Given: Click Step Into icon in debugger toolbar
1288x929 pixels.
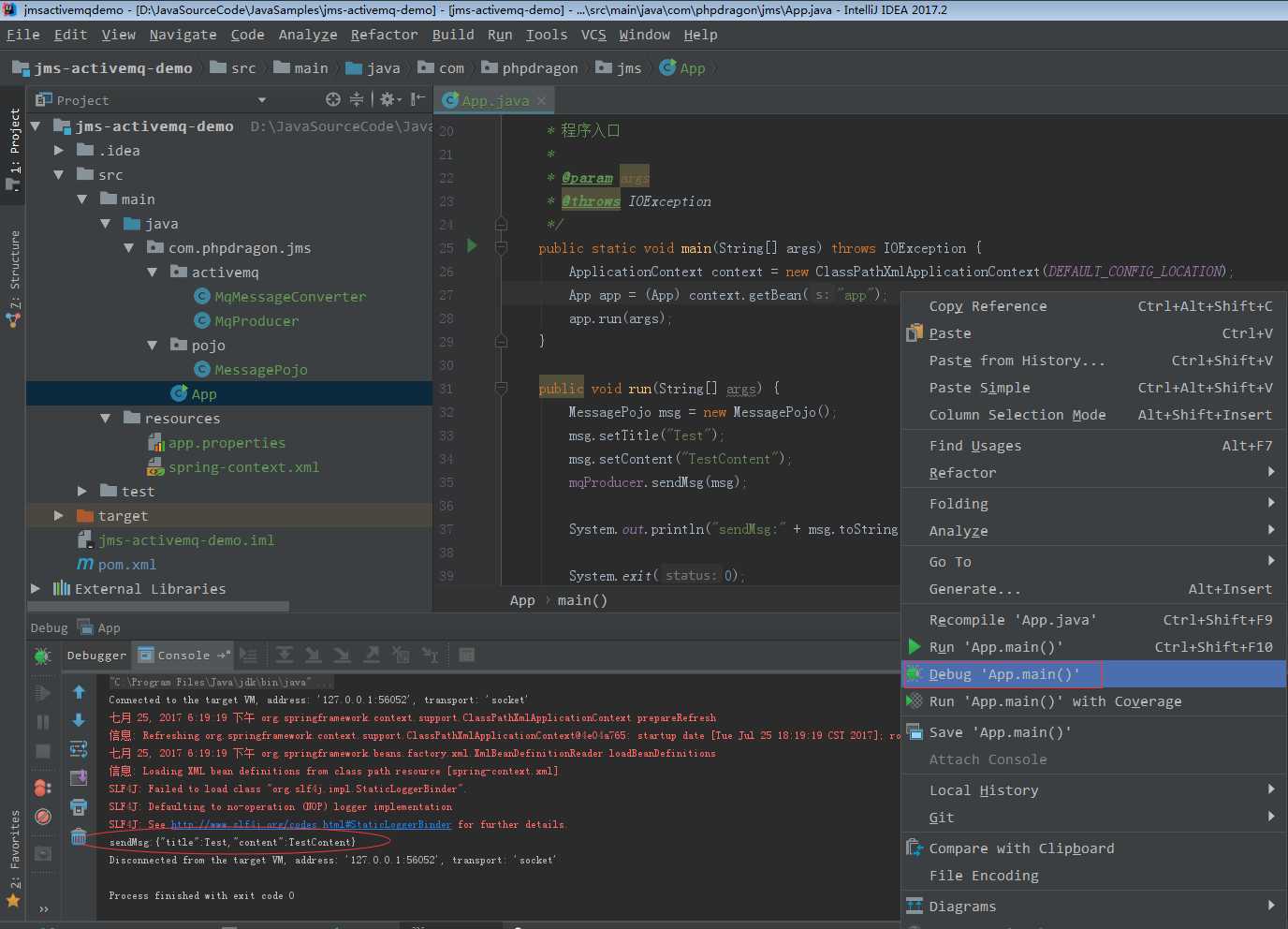Looking at the screenshot, I should click(x=314, y=656).
